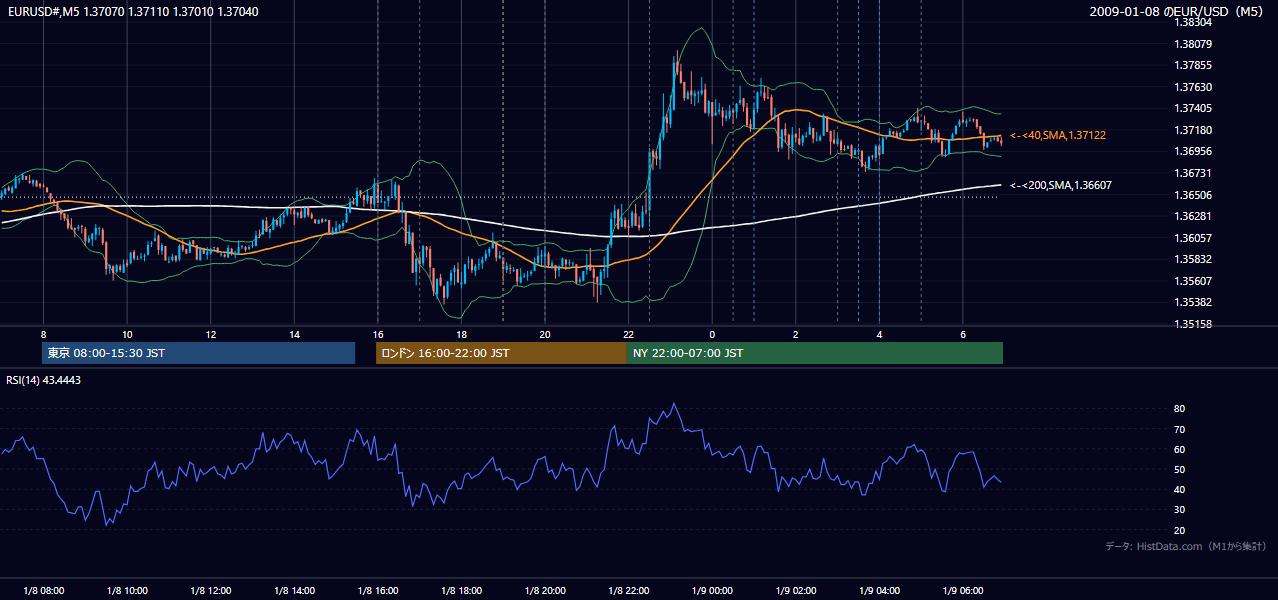Click RSI scale value 60

(1179, 450)
